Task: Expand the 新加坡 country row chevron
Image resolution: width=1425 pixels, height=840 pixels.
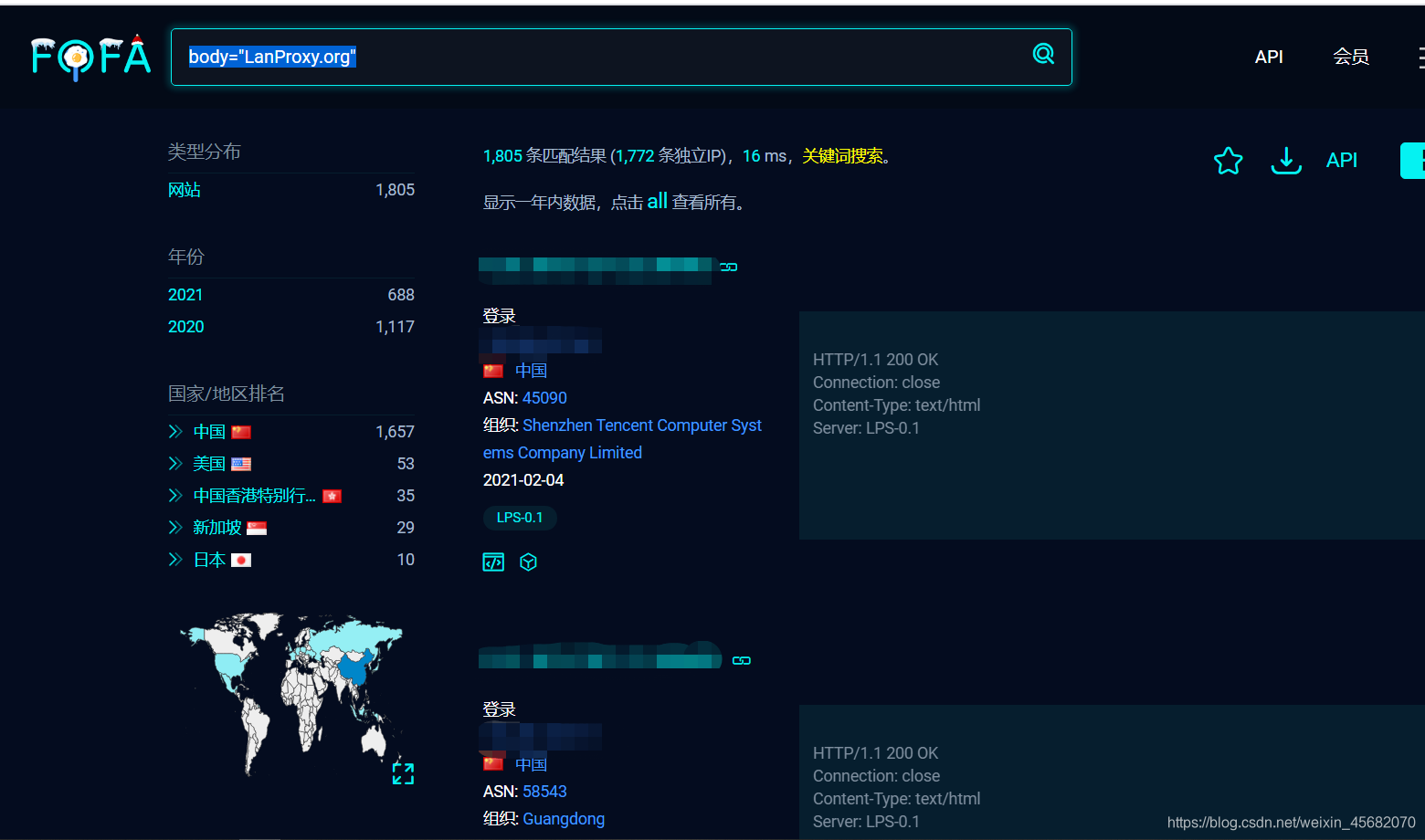Action: pos(175,528)
